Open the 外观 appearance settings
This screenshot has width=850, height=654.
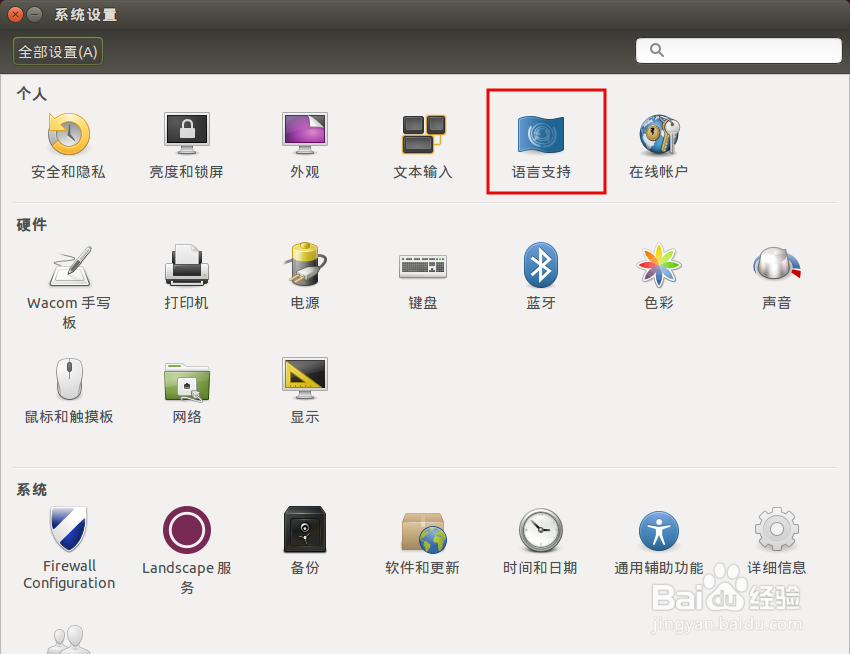[x=304, y=140]
